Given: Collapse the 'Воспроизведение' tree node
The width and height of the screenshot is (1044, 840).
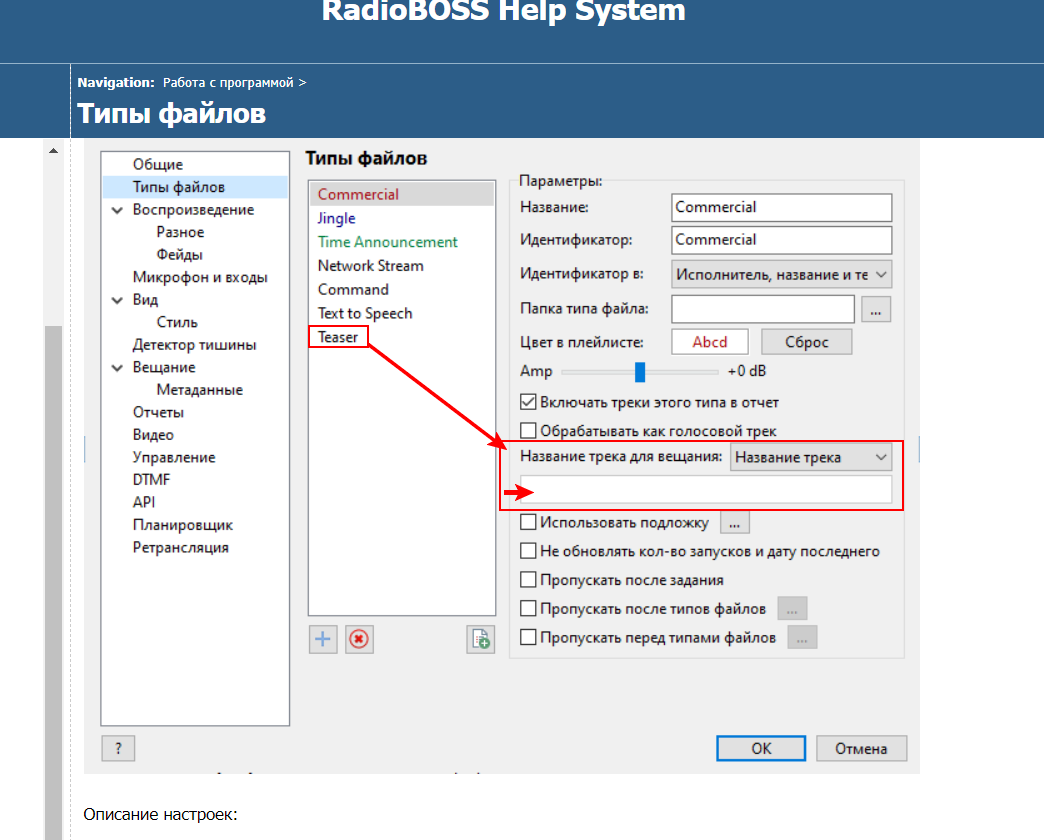Looking at the screenshot, I should tap(118, 210).
